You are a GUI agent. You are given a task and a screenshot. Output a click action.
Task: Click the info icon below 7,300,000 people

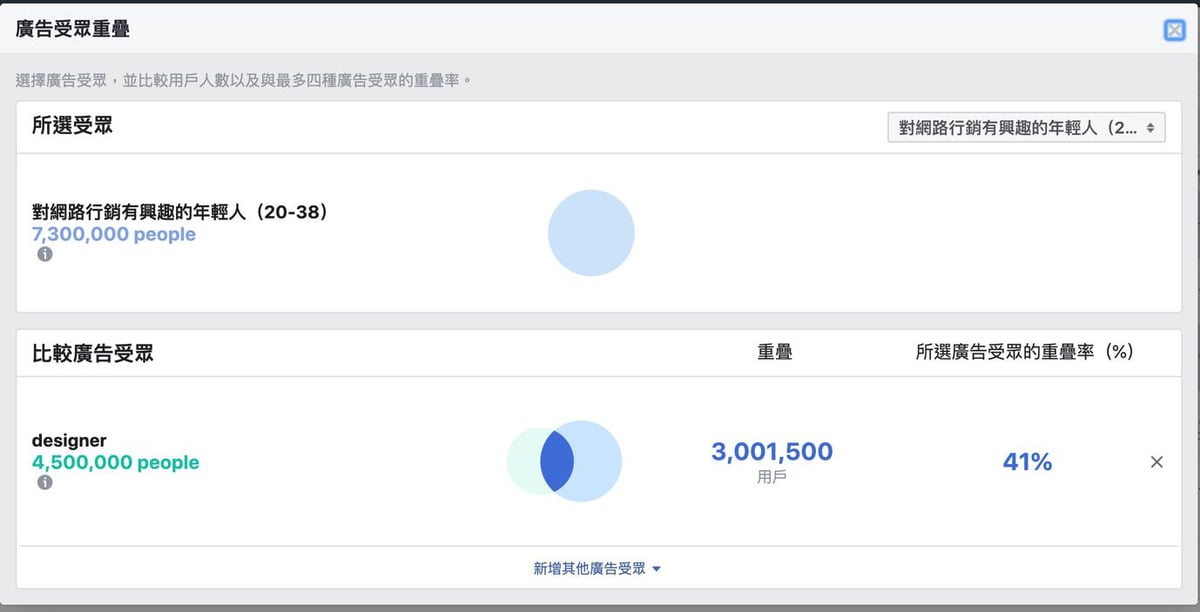pyautogui.click(x=44, y=255)
